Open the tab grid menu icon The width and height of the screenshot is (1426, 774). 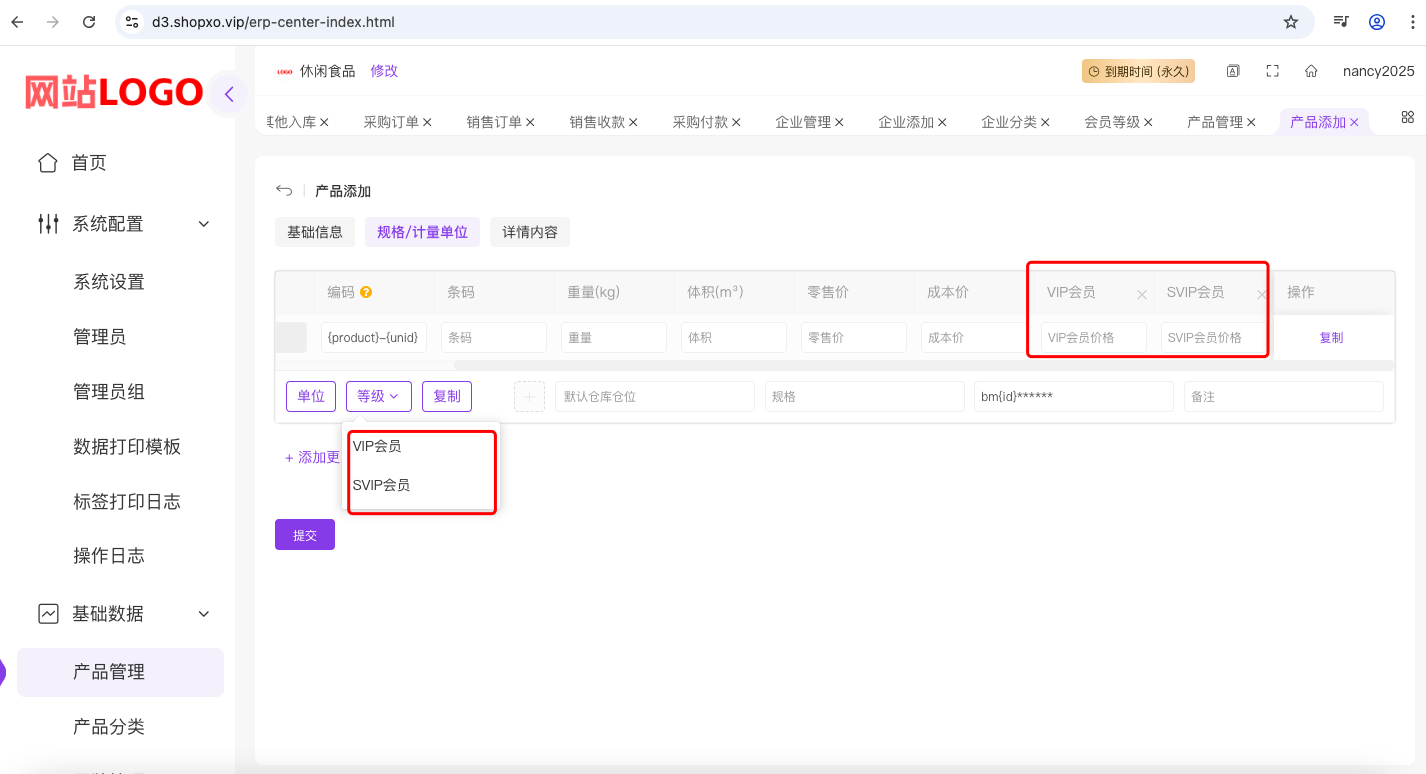[1407, 118]
